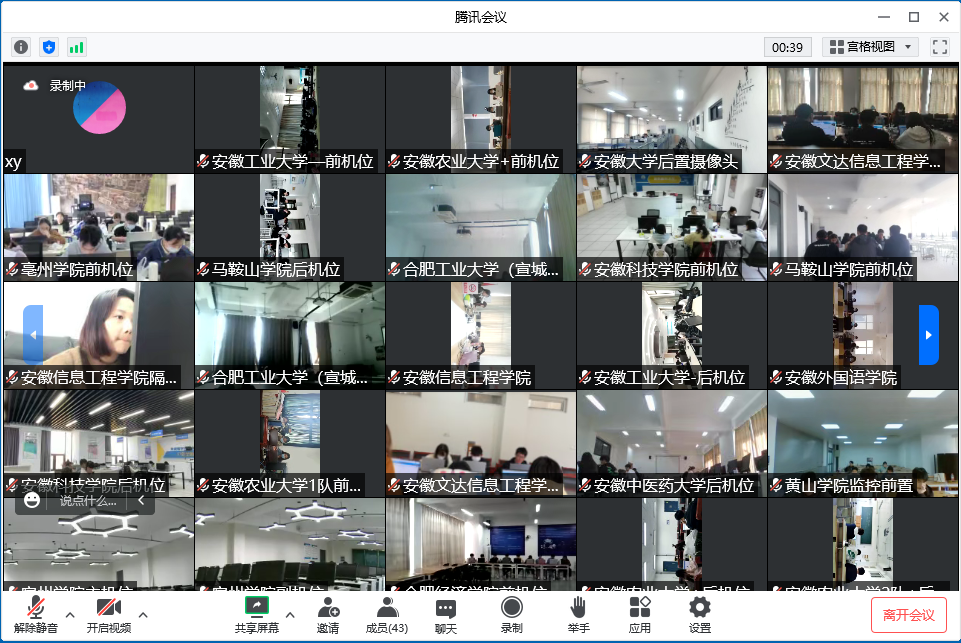Maximize the 腾讯会议 window

914,17
